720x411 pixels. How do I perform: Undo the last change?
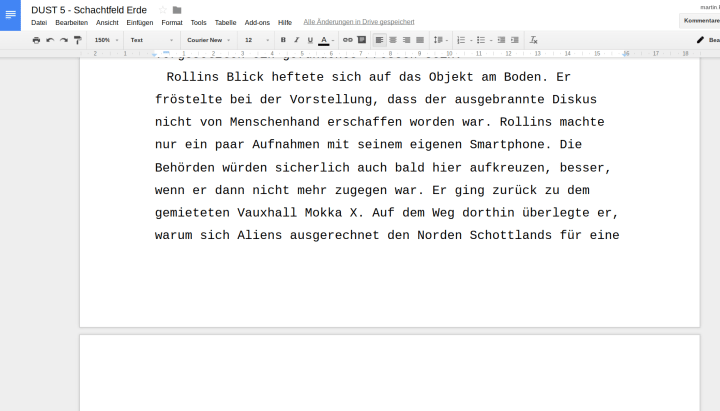[50, 40]
